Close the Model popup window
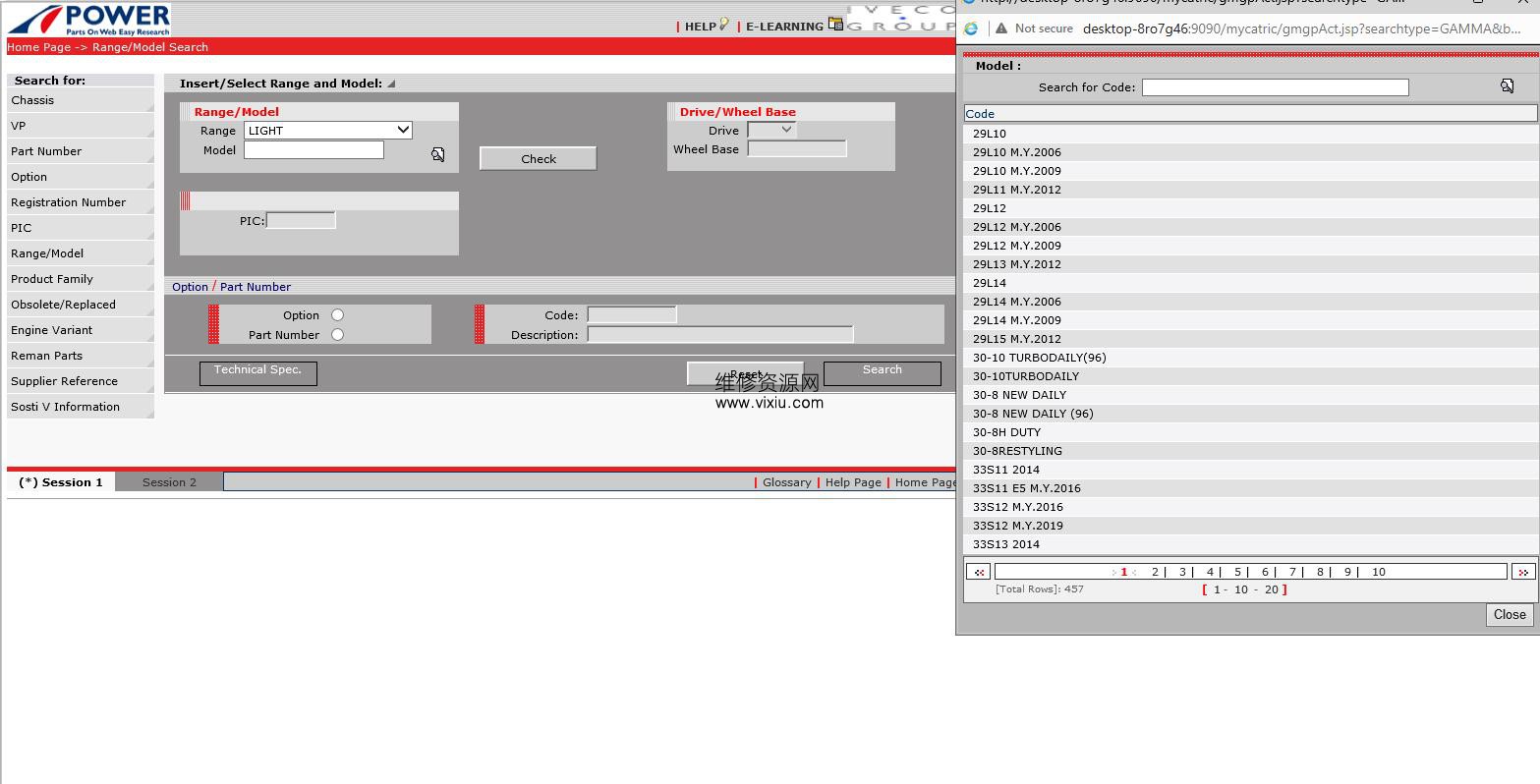 [x=1510, y=615]
